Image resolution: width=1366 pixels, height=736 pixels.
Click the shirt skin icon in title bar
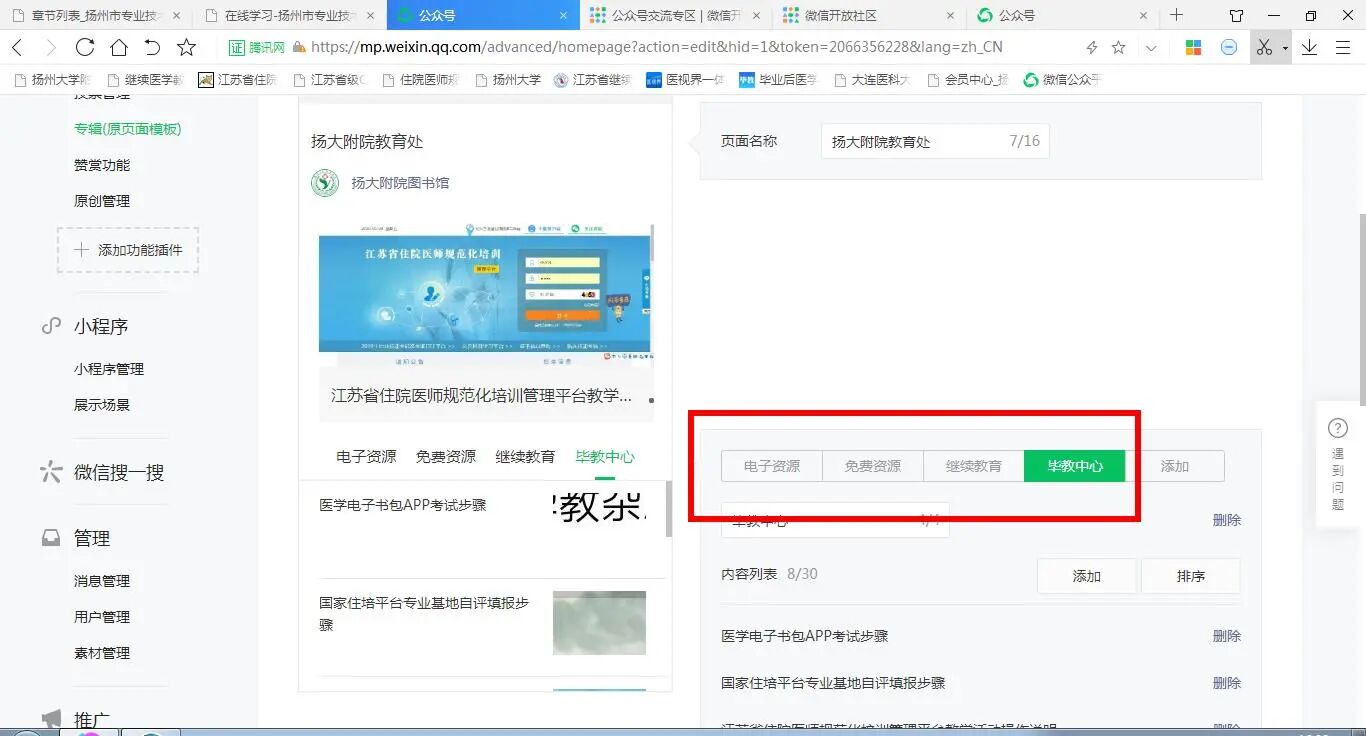tap(1236, 15)
